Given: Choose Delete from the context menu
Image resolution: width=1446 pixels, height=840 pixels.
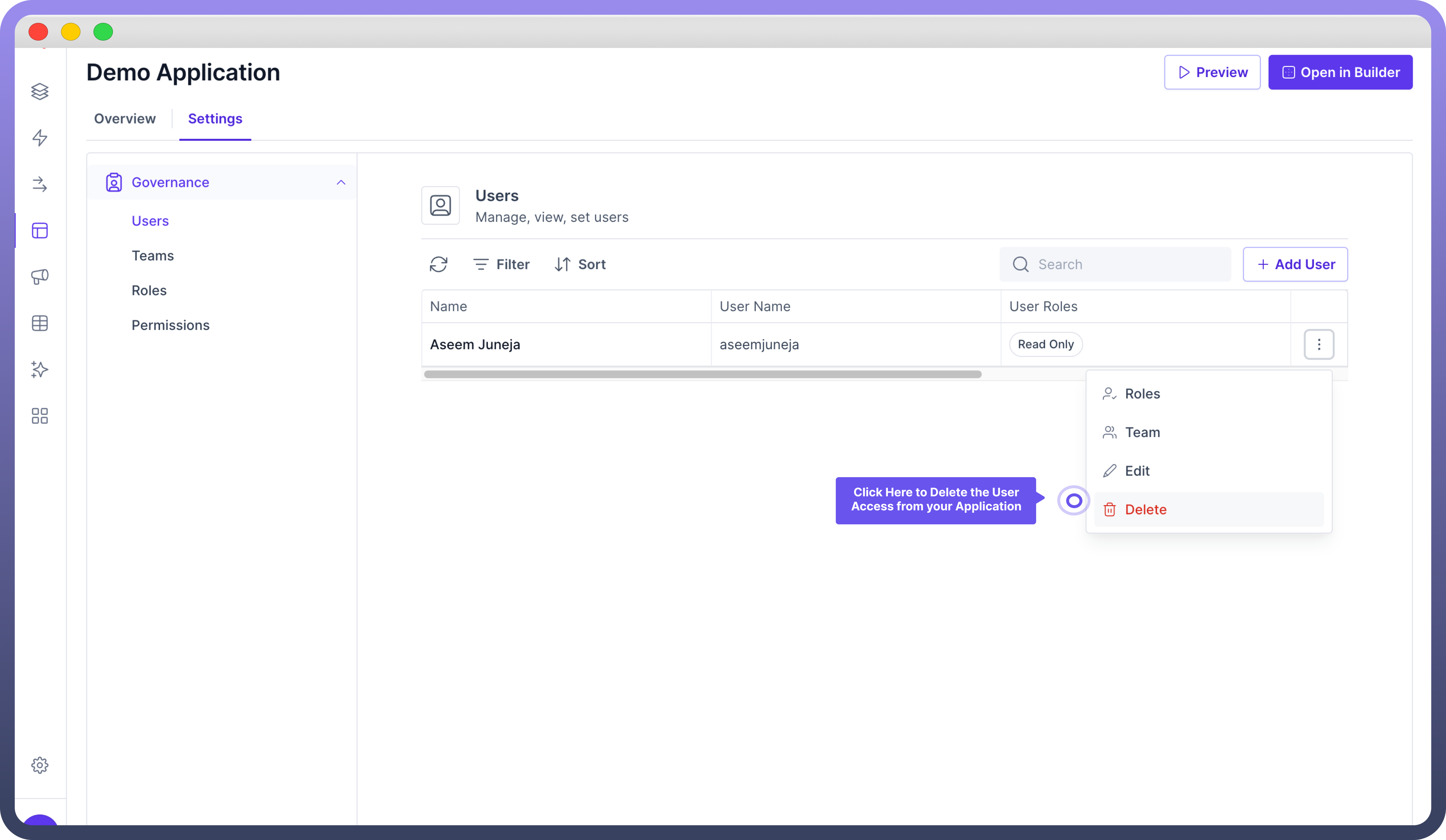Looking at the screenshot, I should tap(1145, 510).
